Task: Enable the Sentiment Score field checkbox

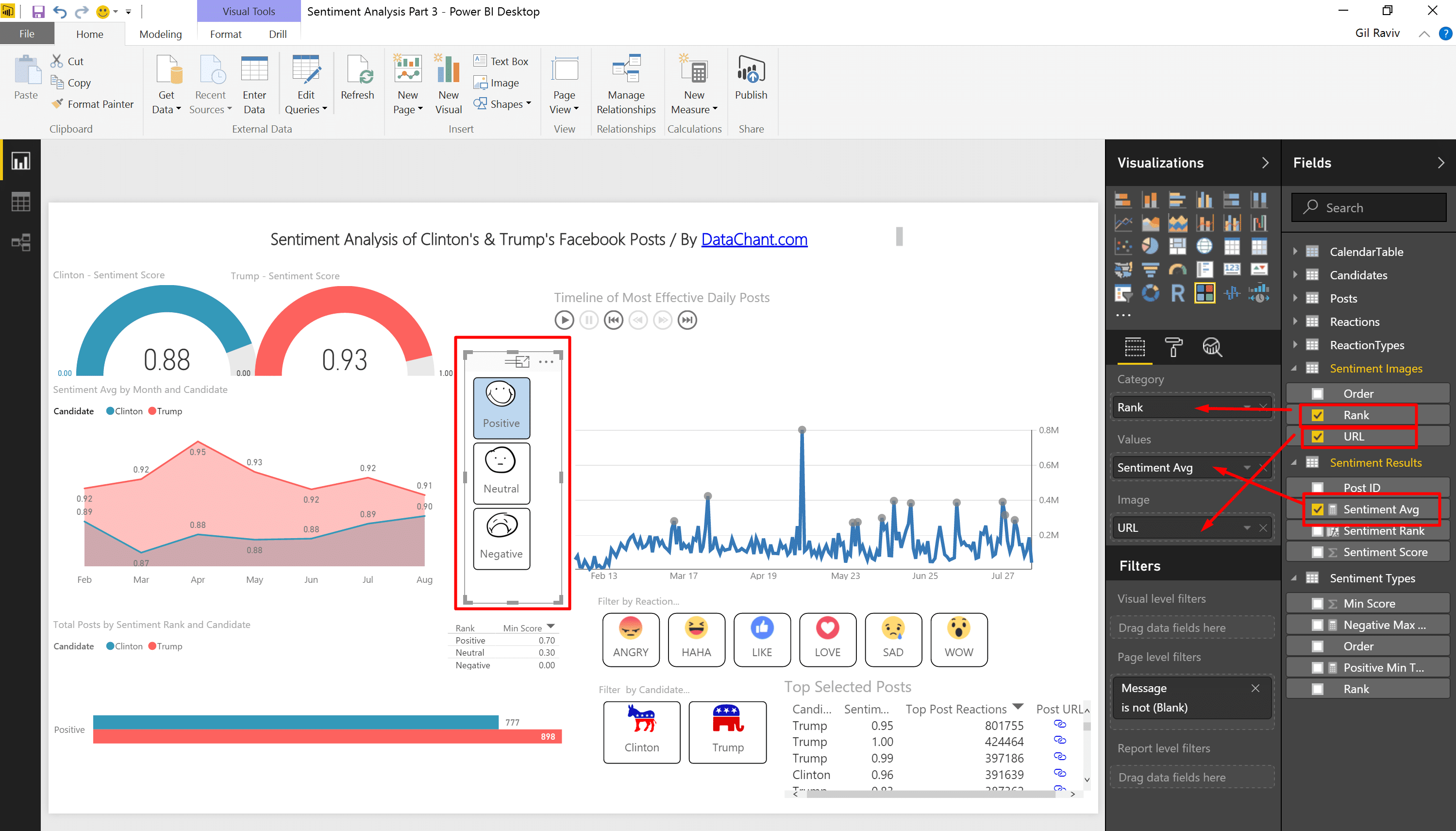Action: coord(1317,552)
